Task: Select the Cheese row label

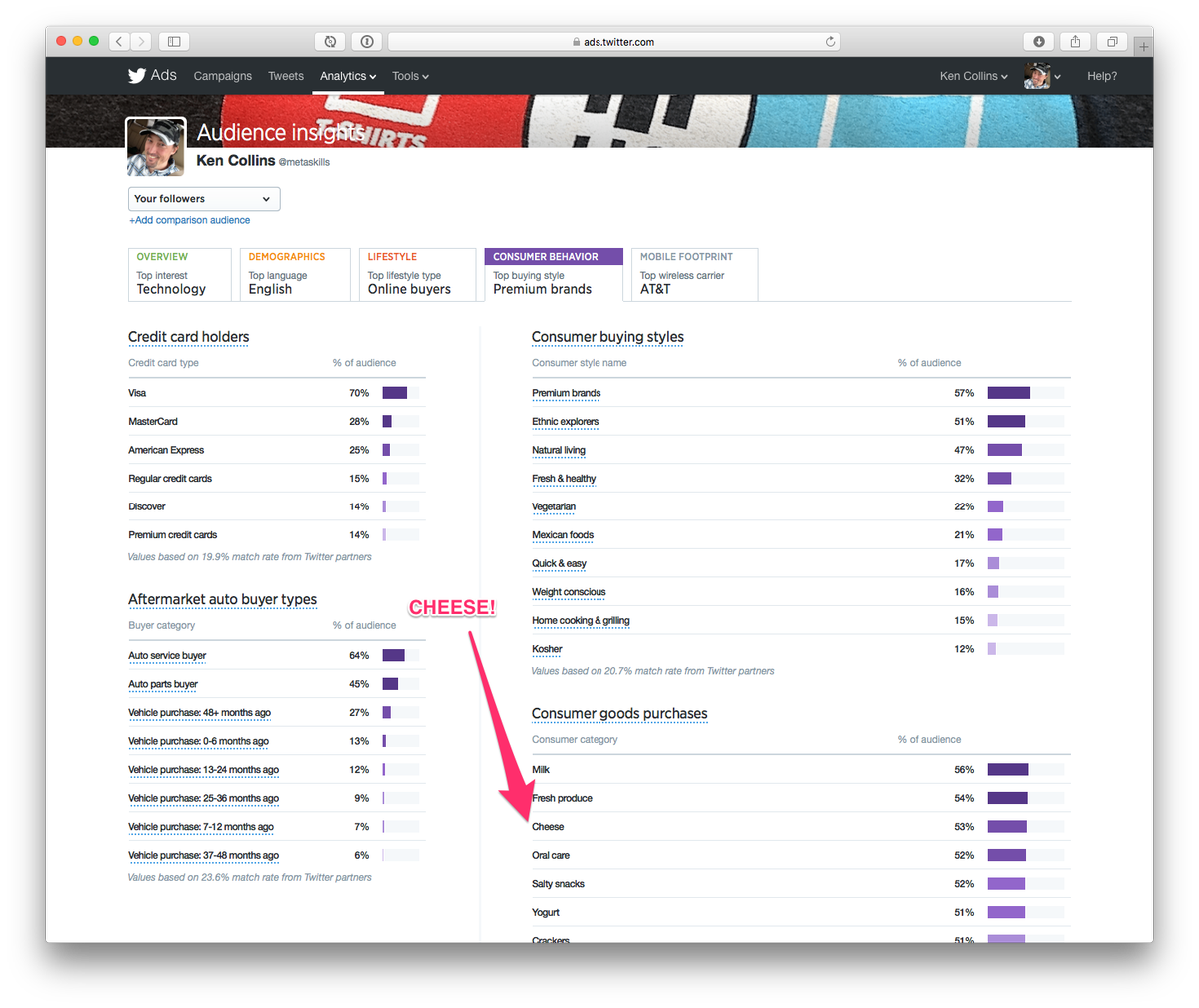Action: 548,827
